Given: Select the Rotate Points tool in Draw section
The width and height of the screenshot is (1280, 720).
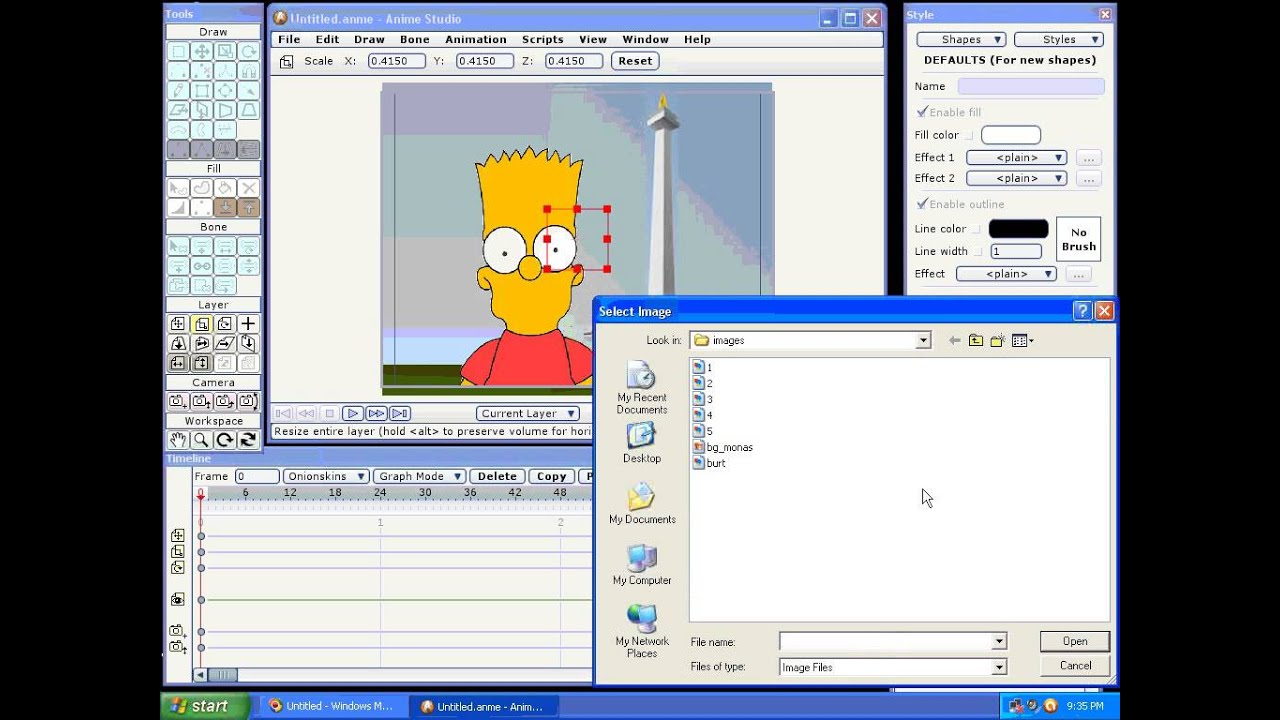Looking at the screenshot, I should 248,51.
